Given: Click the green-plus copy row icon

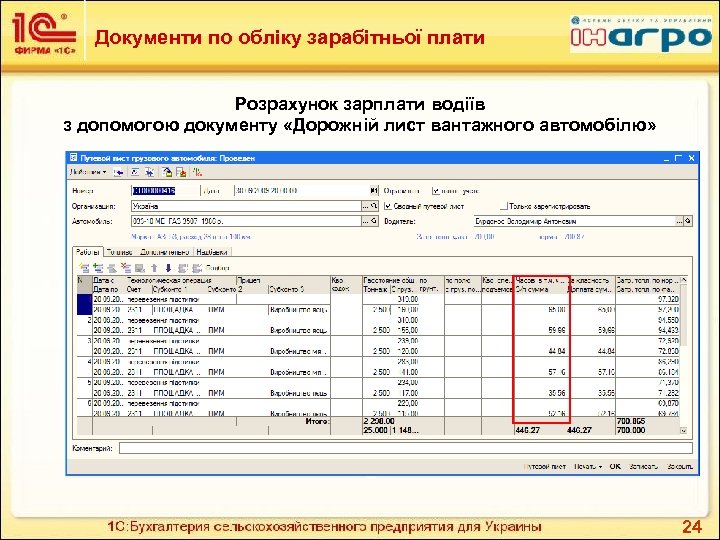Looking at the screenshot, I should [x=98, y=268].
